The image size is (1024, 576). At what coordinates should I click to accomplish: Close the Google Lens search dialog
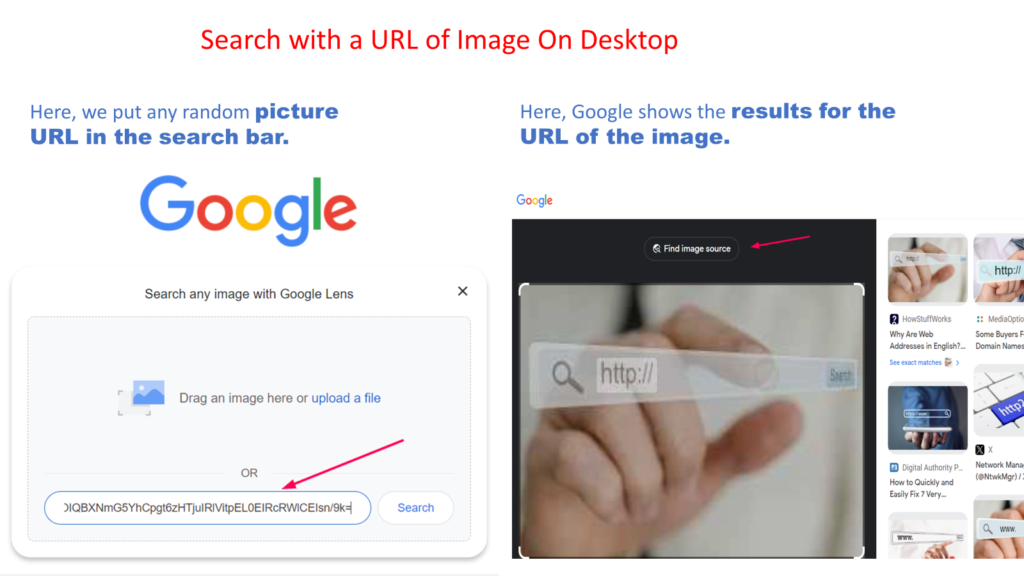(462, 291)
